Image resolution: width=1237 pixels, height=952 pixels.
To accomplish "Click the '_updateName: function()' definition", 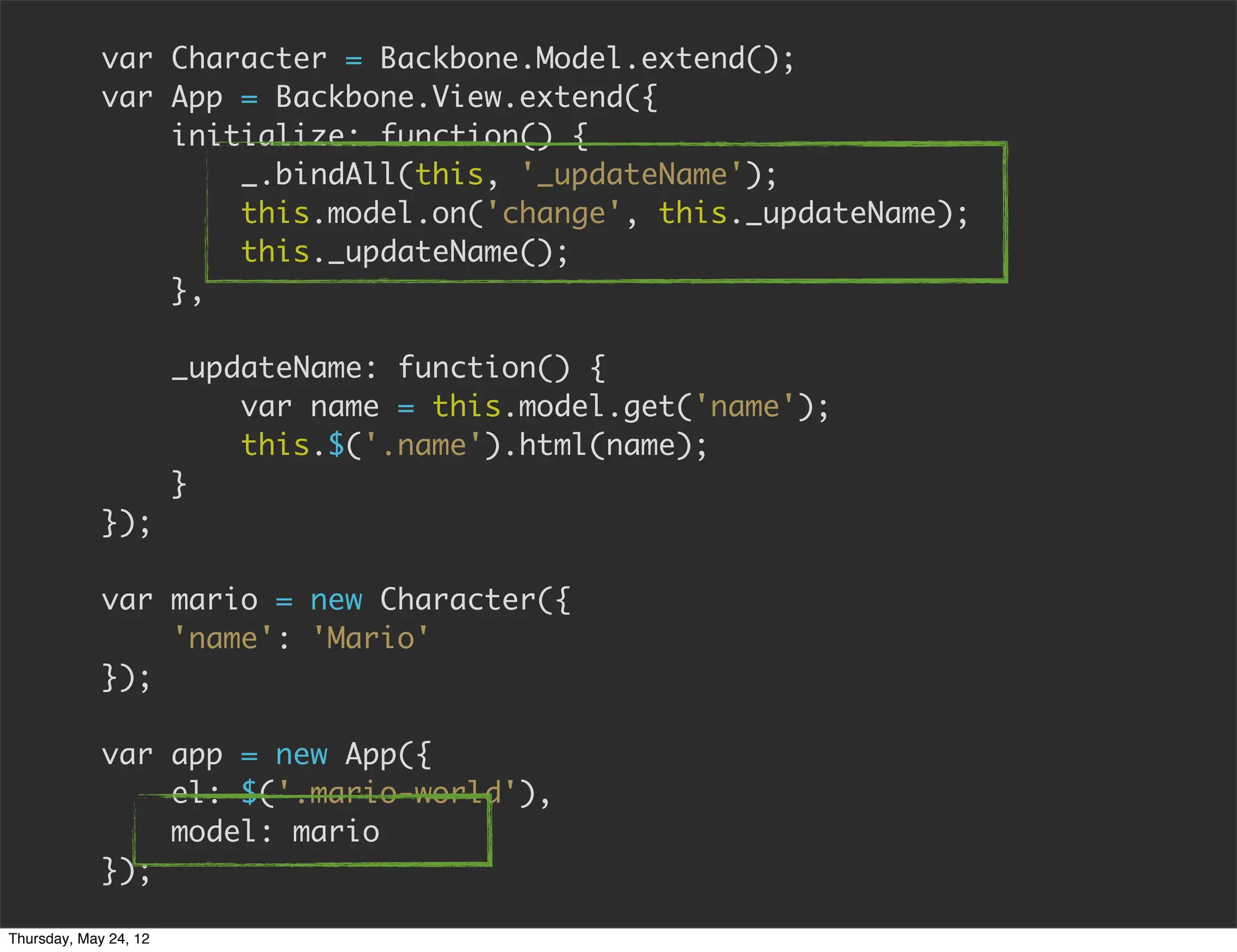I will pos(370,368).
